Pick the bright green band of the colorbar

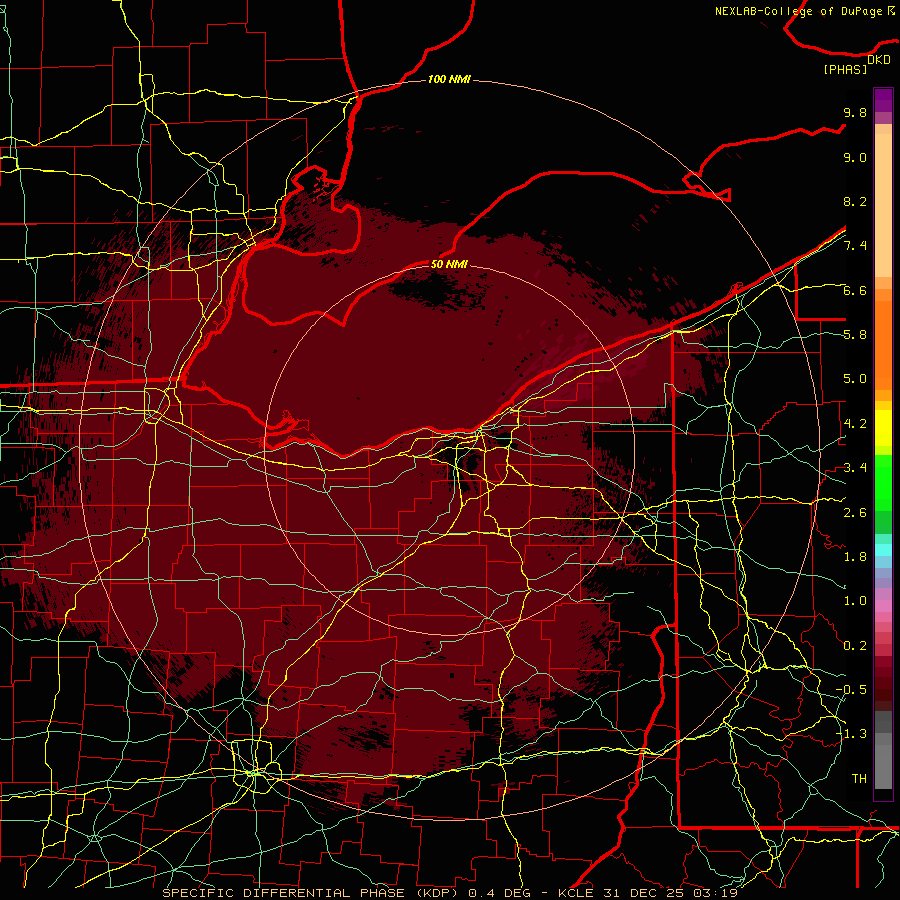point(883,484)
